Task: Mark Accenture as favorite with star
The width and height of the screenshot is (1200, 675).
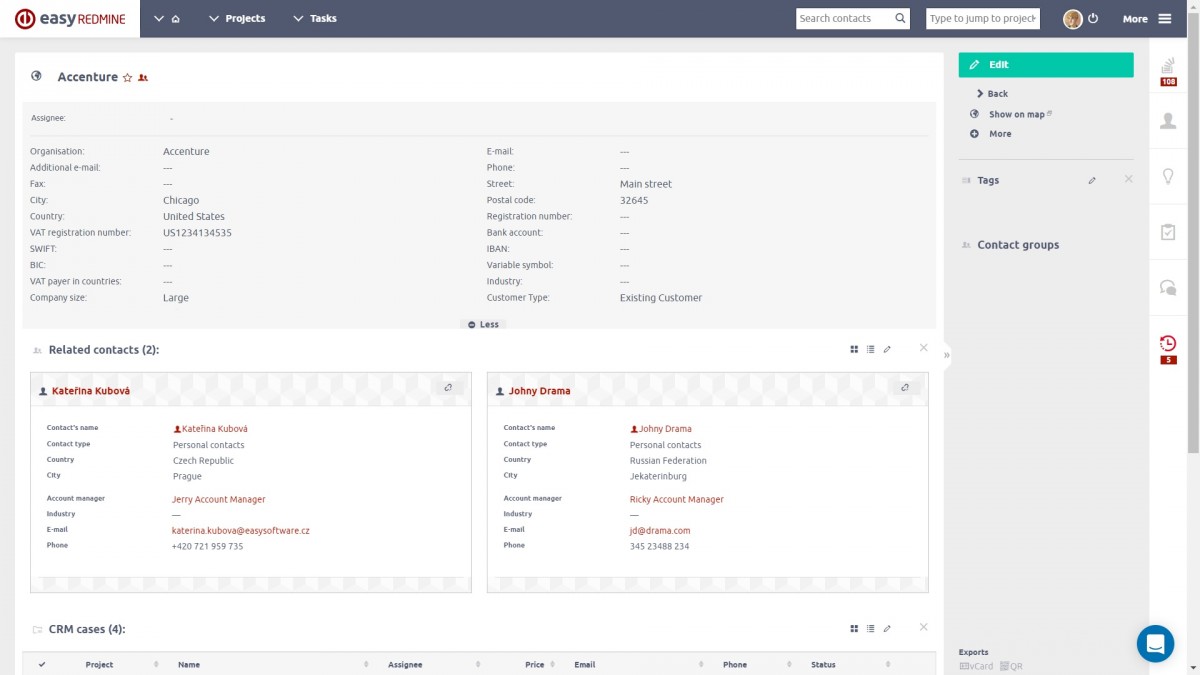Action: click(x=127, y=77)
